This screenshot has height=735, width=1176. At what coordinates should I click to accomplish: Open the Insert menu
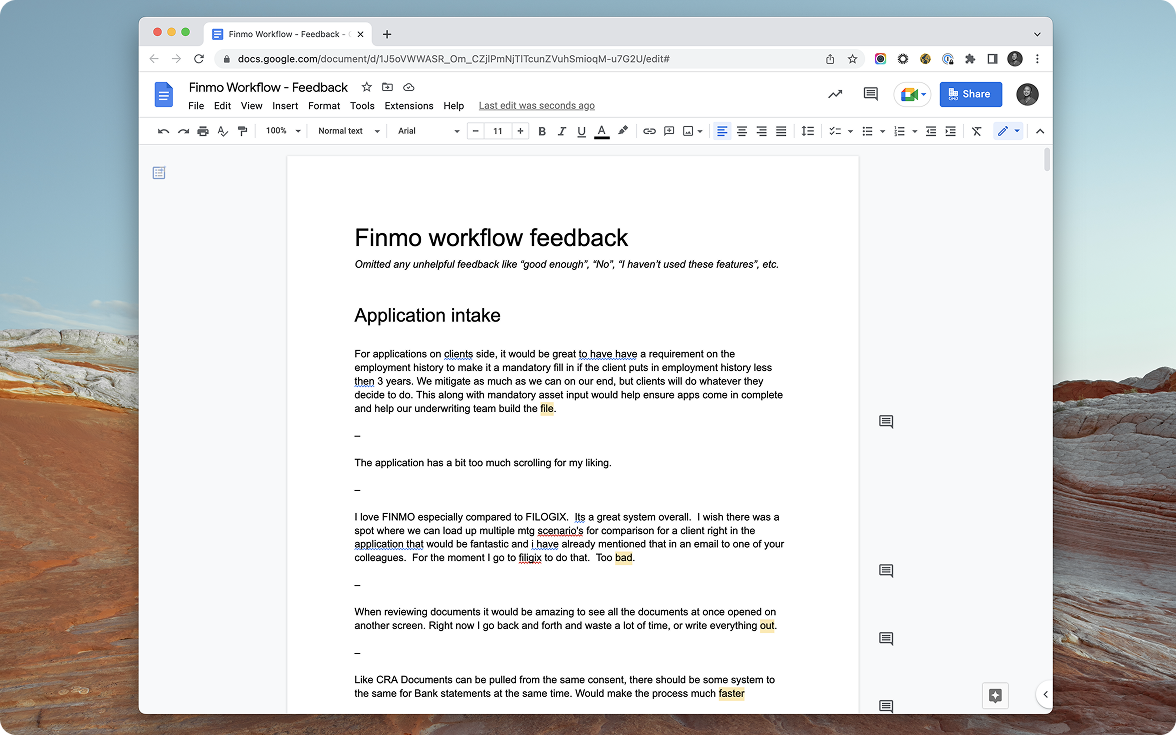(x=285, y=106)
